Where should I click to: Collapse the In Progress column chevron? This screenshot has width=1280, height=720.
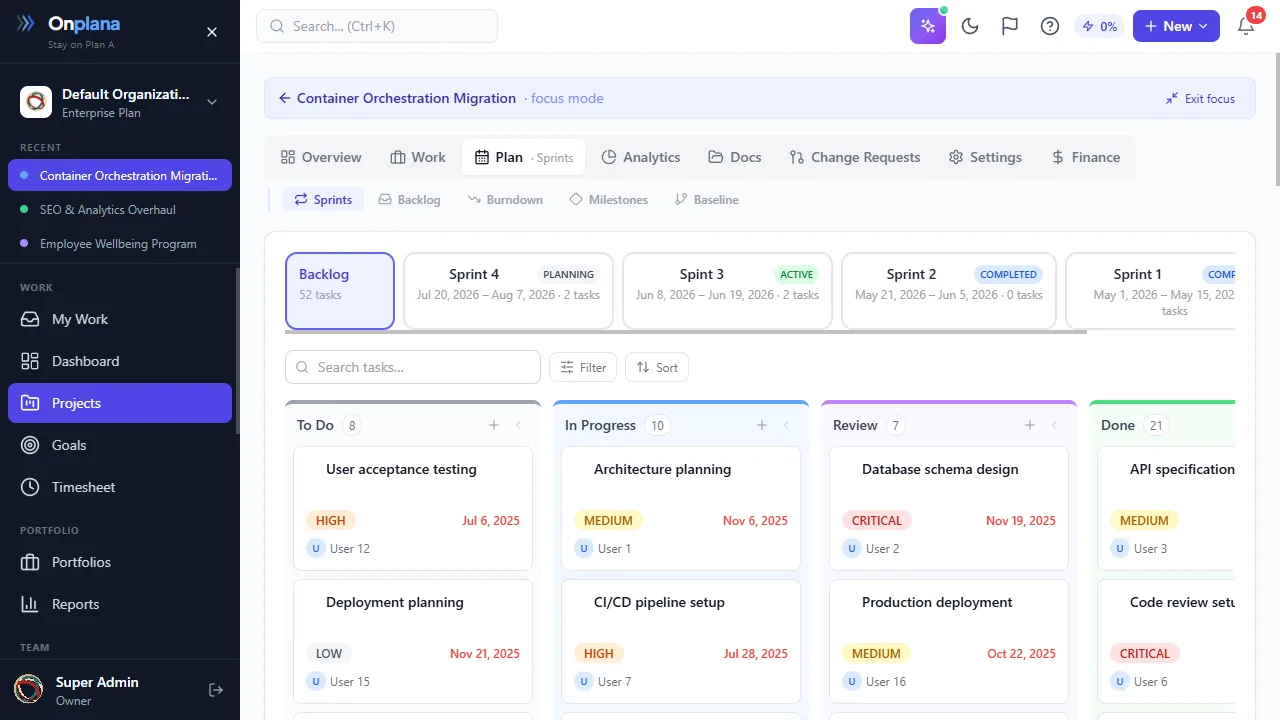[x=786, y=425]
